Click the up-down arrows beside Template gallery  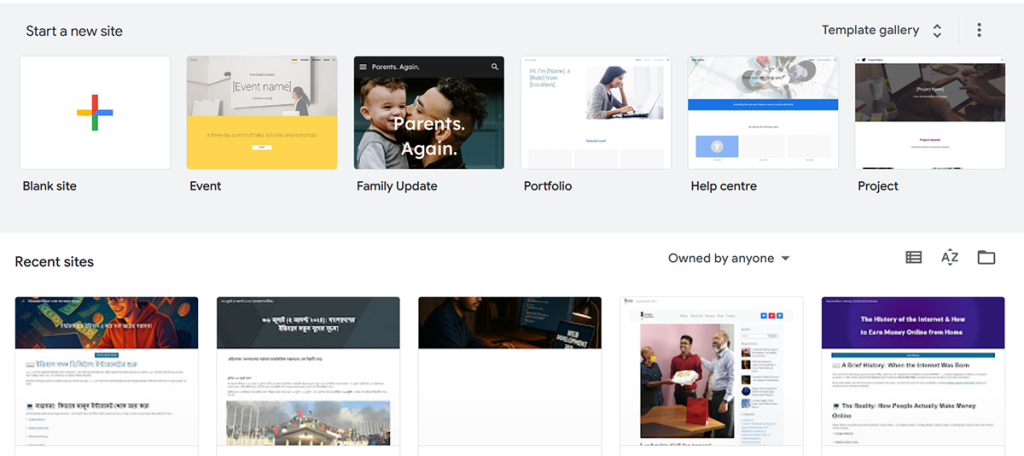click(937, 31)
